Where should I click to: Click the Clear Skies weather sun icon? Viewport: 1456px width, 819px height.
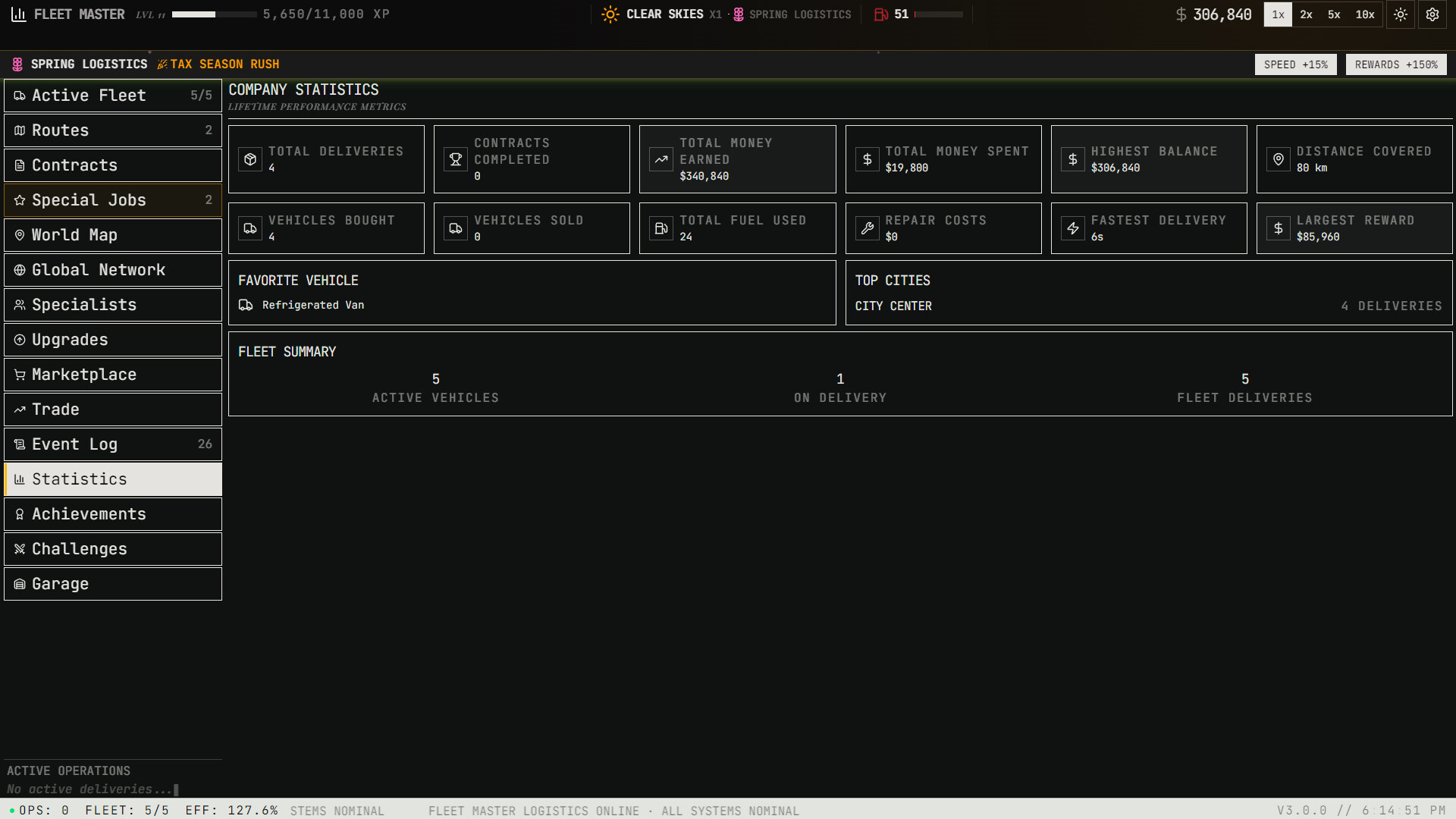(610, 14)
